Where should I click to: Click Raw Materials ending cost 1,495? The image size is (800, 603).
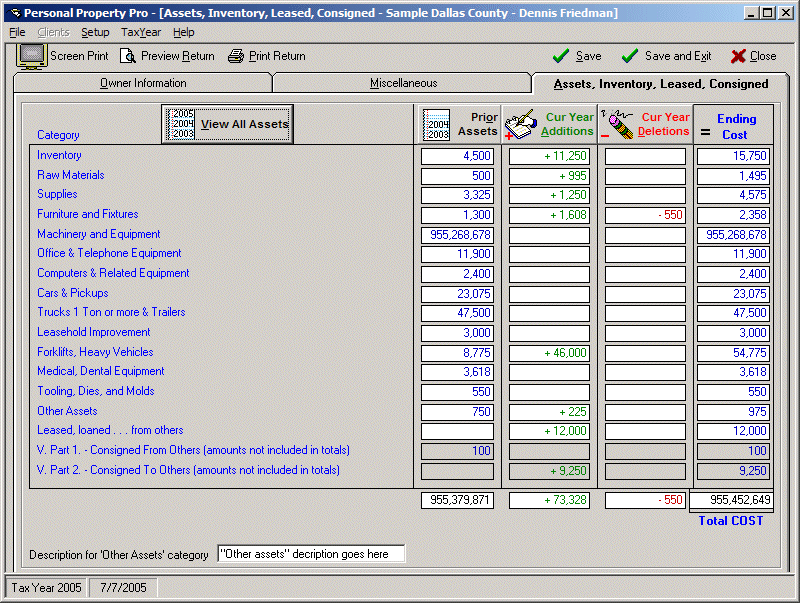coord(733,176)
